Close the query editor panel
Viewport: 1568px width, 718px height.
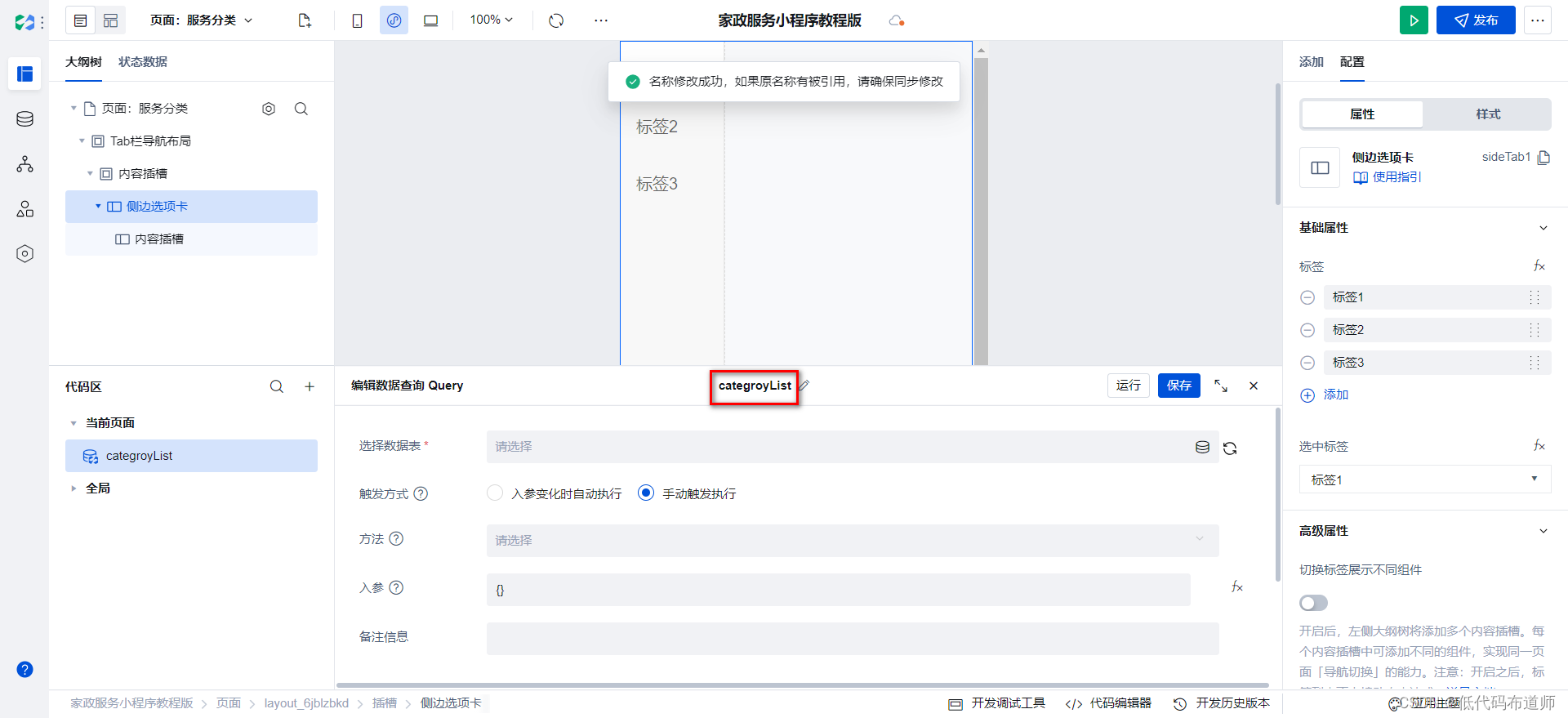click(x=1254, y=386)
